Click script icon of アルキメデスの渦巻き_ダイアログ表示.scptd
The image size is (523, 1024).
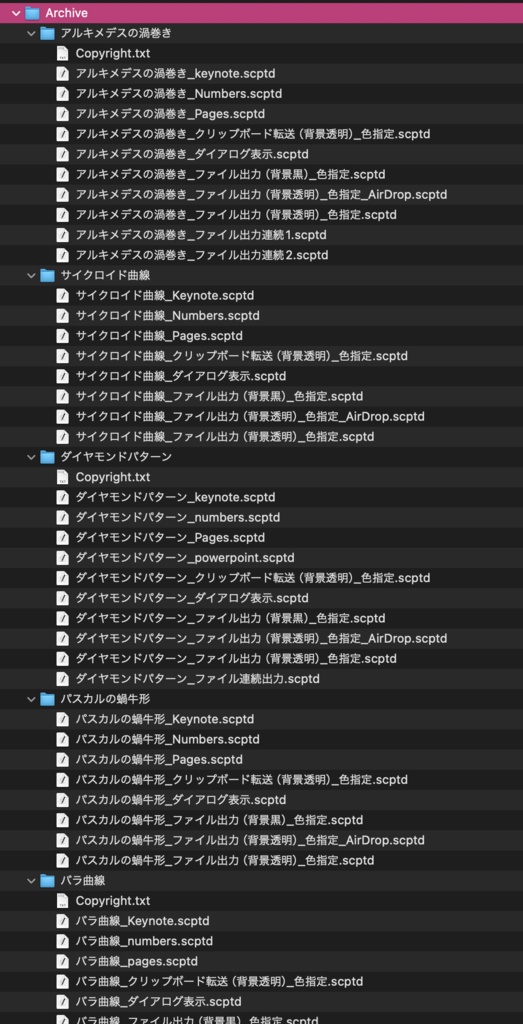(63, 155)
